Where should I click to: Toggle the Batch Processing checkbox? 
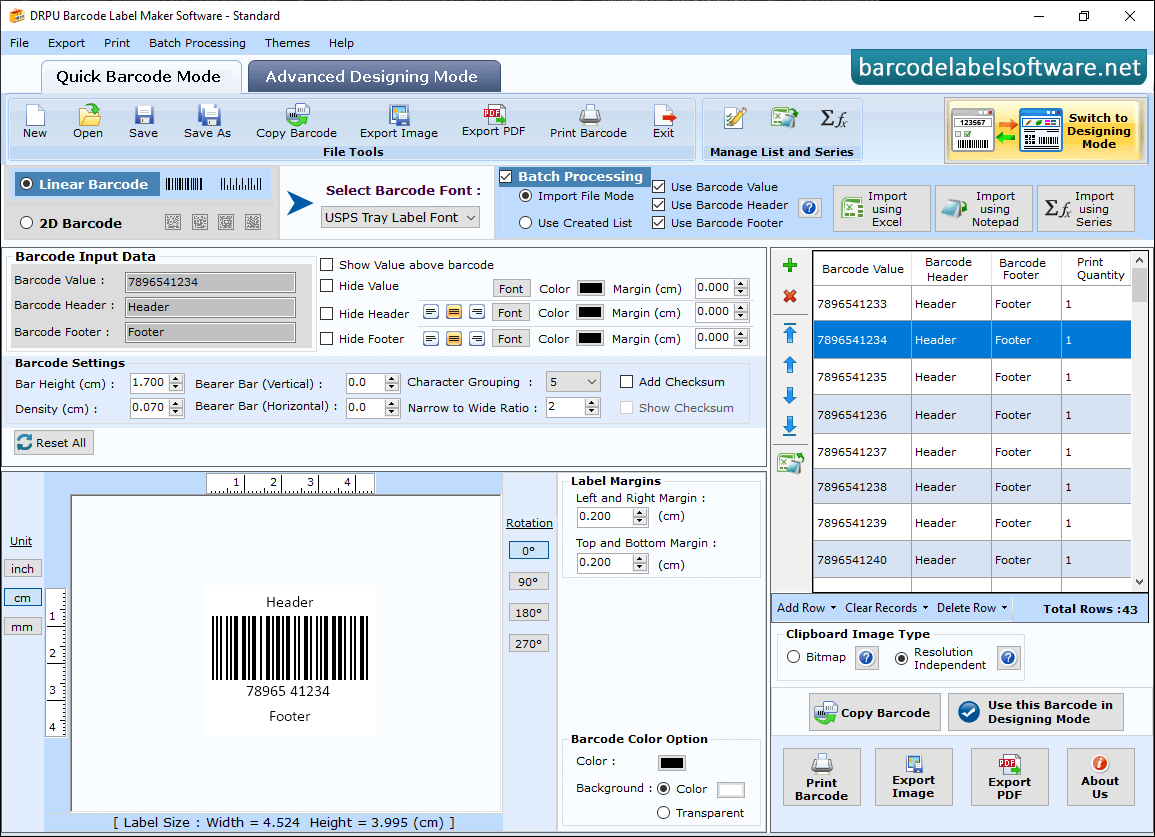pos(506,176)
